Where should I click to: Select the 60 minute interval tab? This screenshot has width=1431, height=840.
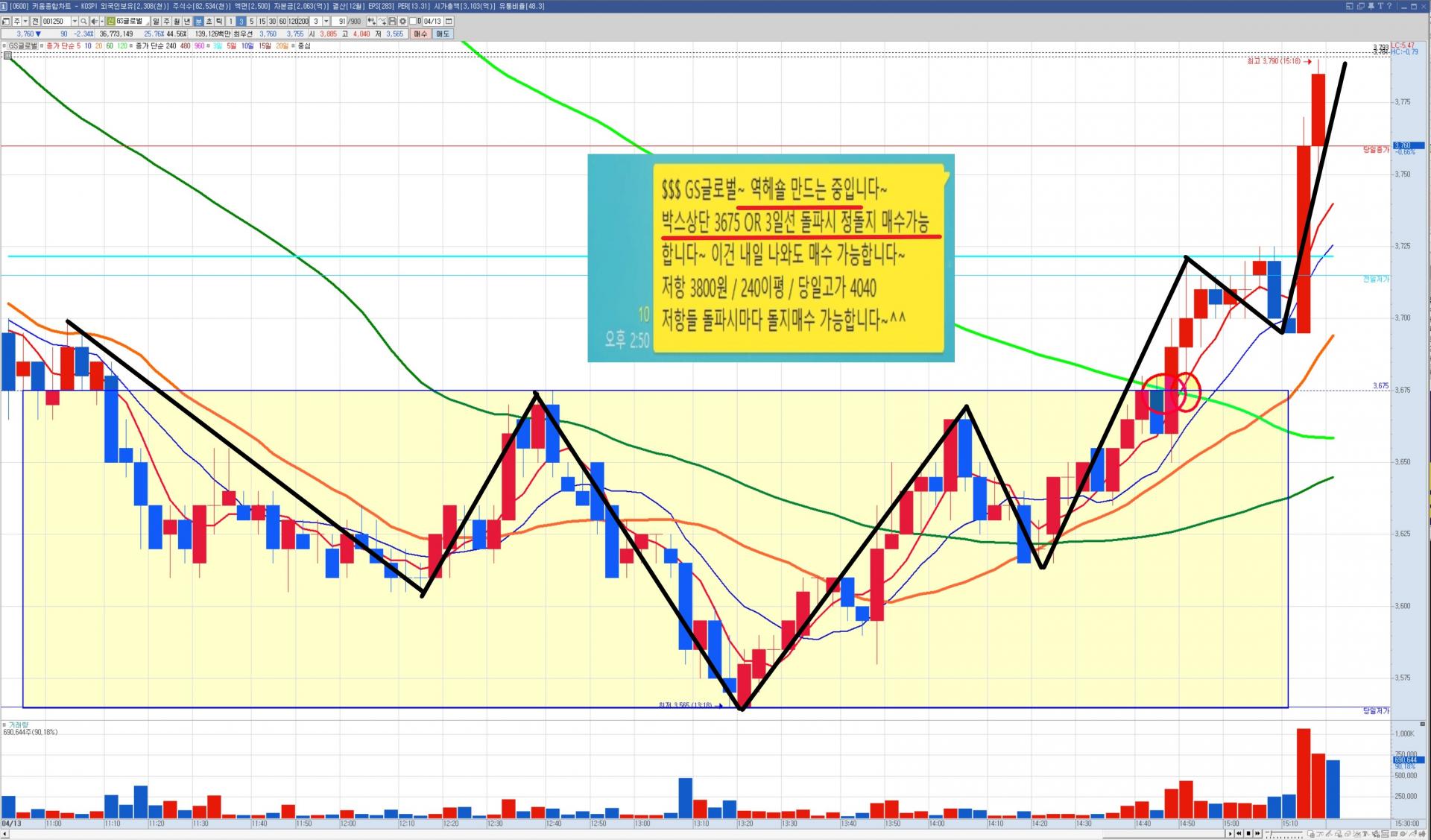point(282,22)
